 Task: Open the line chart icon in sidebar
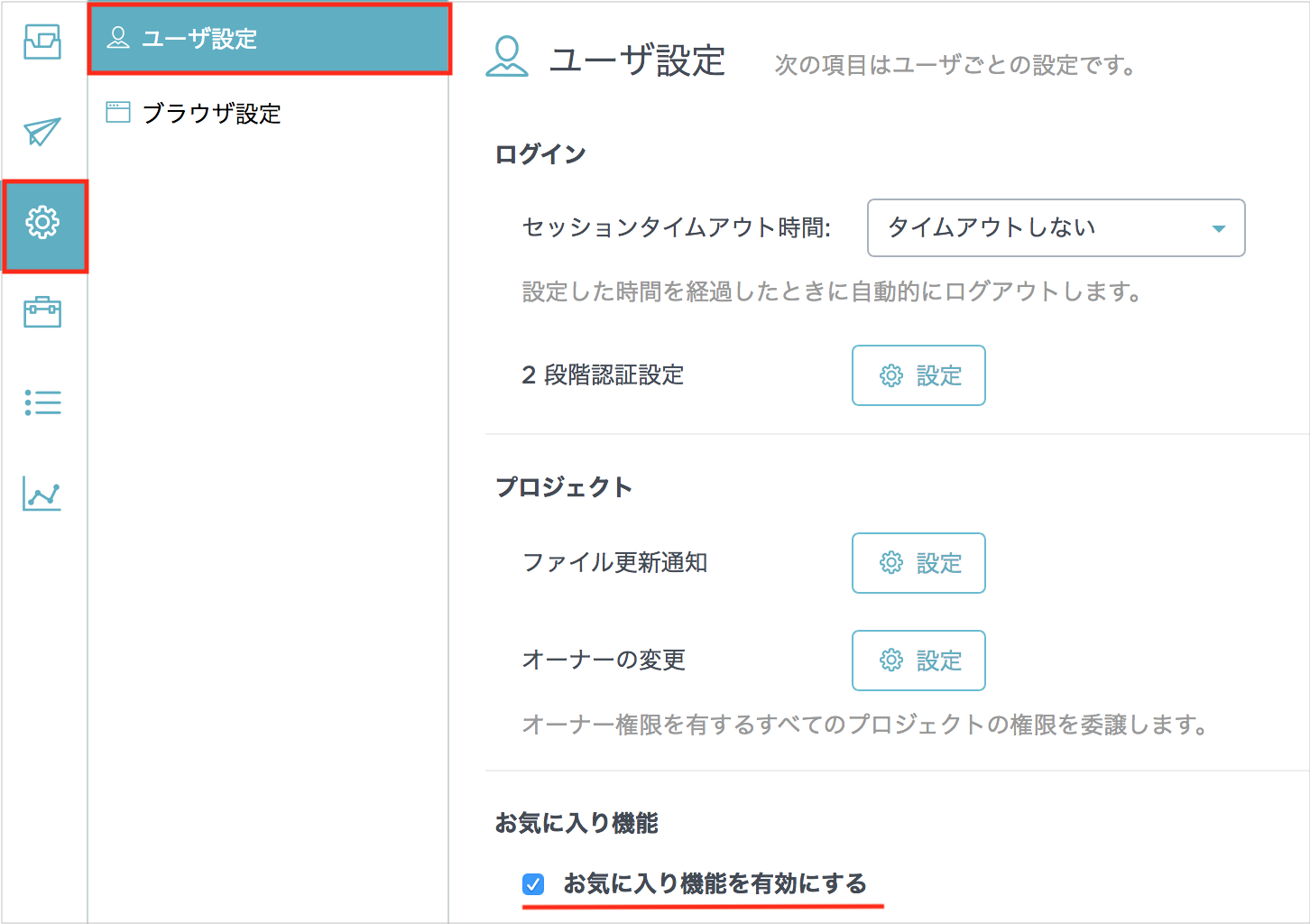coord(42,494)
